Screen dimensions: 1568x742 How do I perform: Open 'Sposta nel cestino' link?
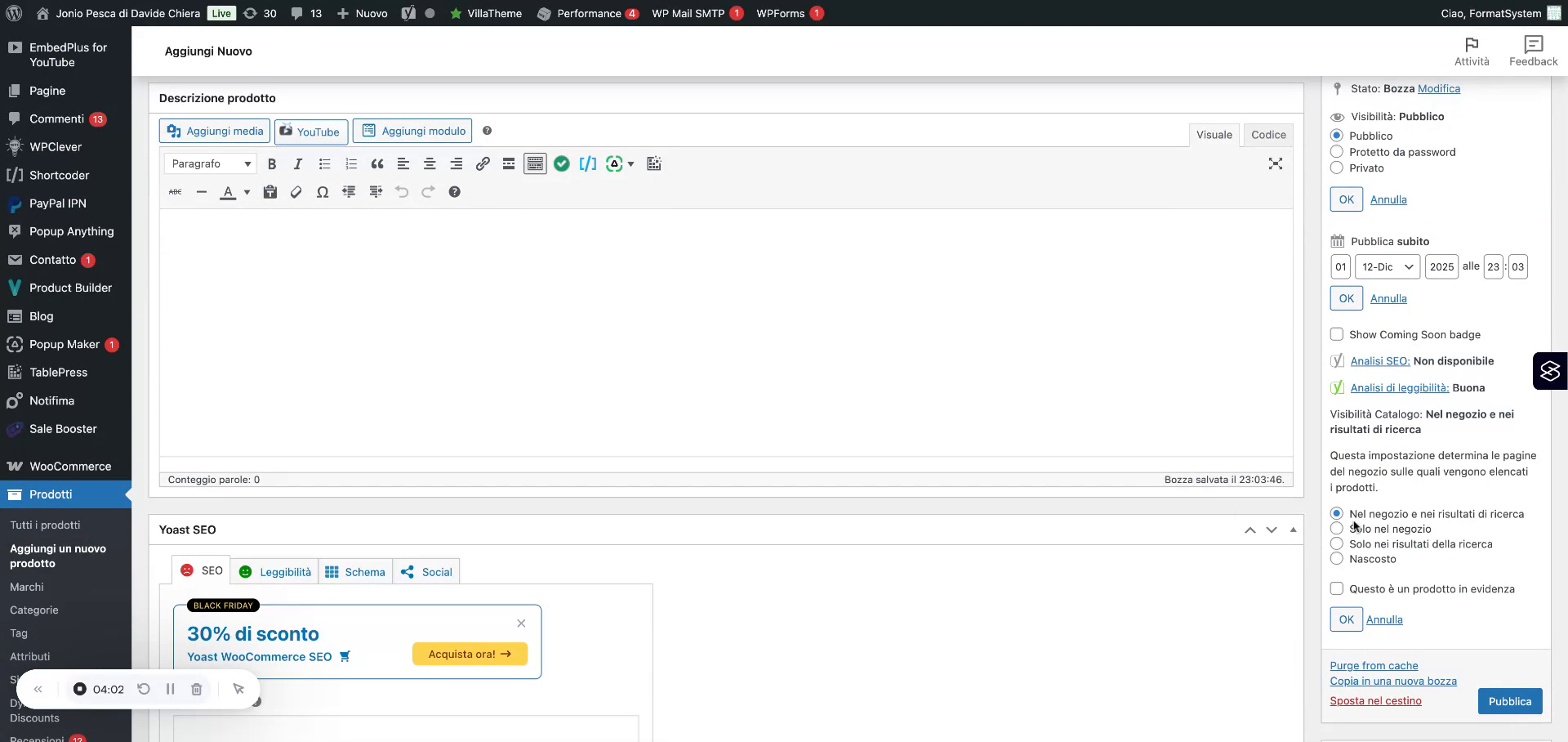[1376, 700]
